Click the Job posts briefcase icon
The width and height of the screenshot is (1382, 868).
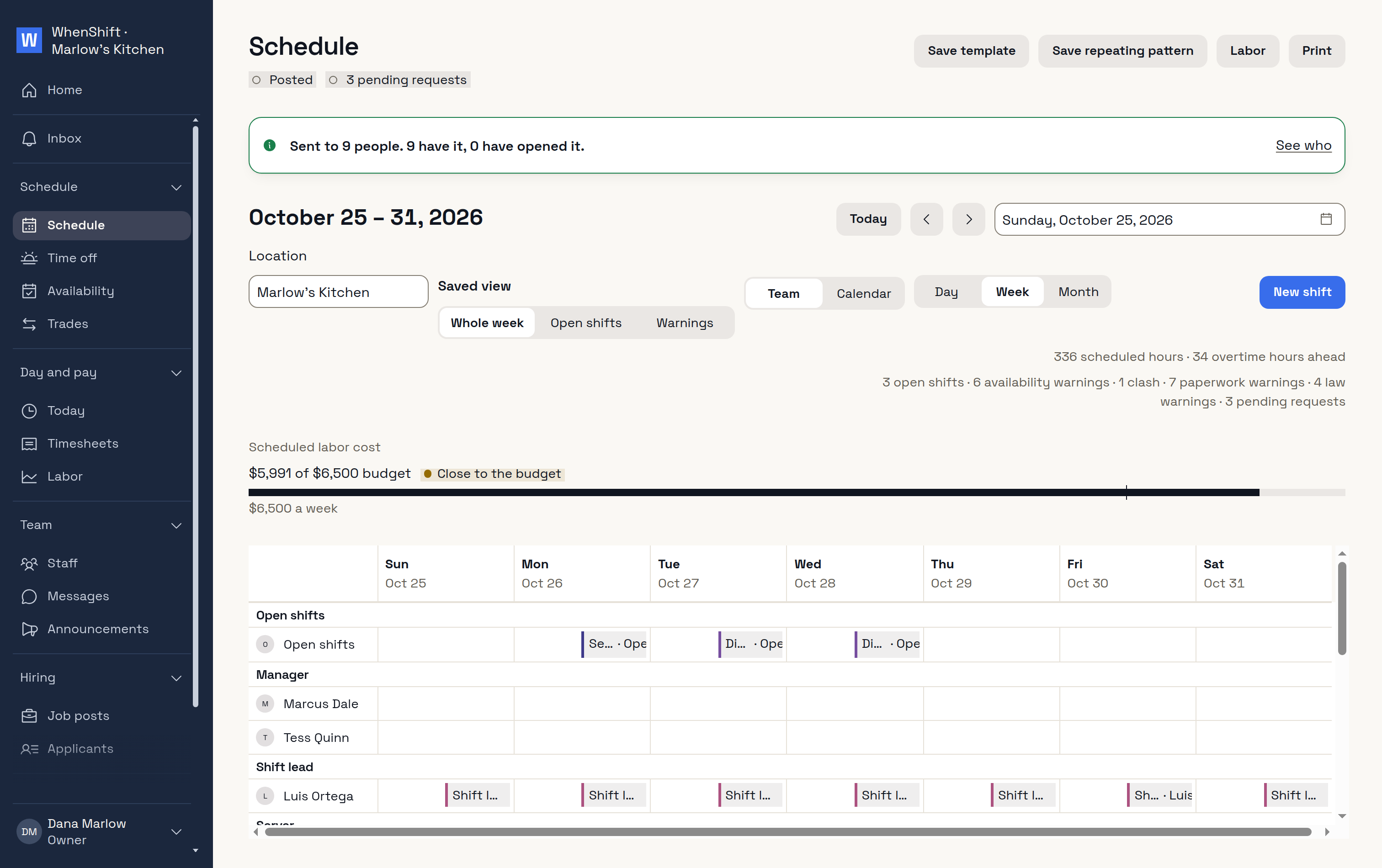[29, 716]
